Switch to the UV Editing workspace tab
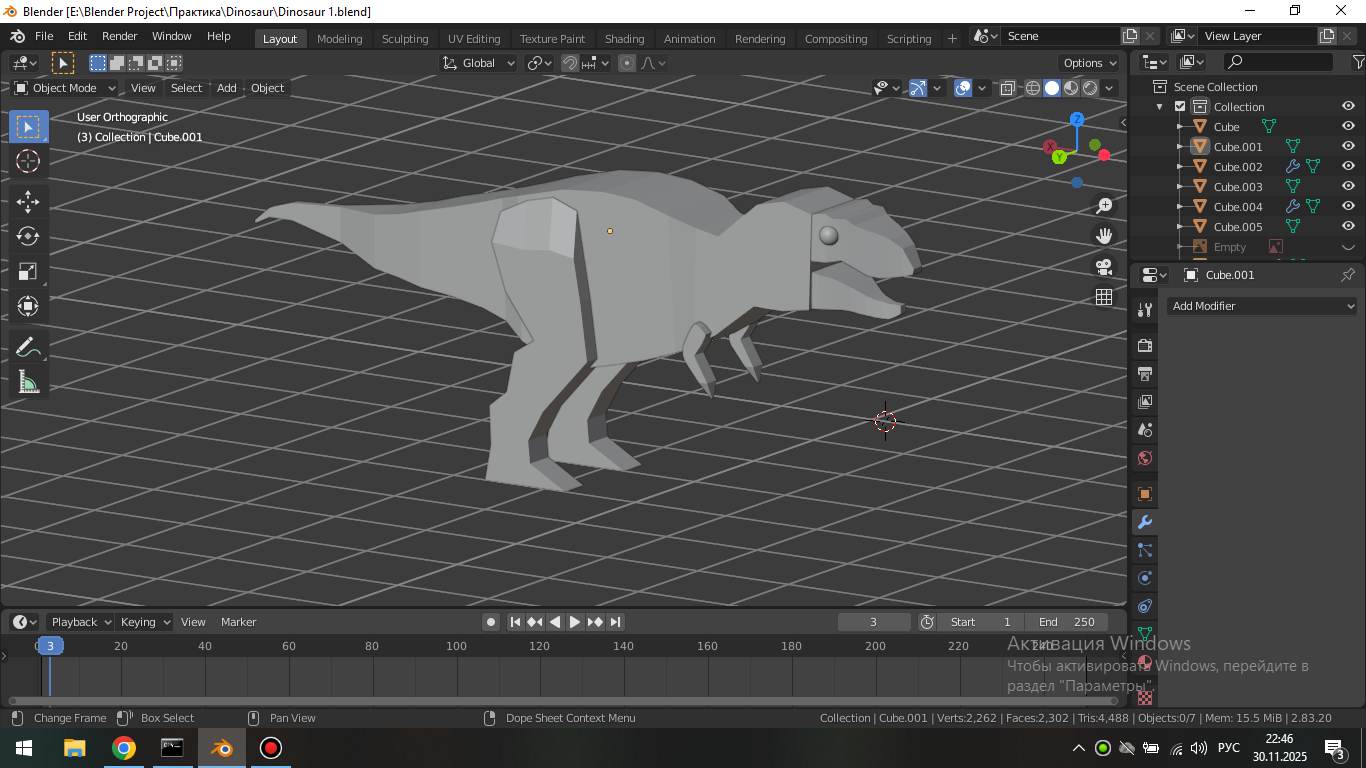Screen dimensions: 1366x768 [x=474, y=39]
